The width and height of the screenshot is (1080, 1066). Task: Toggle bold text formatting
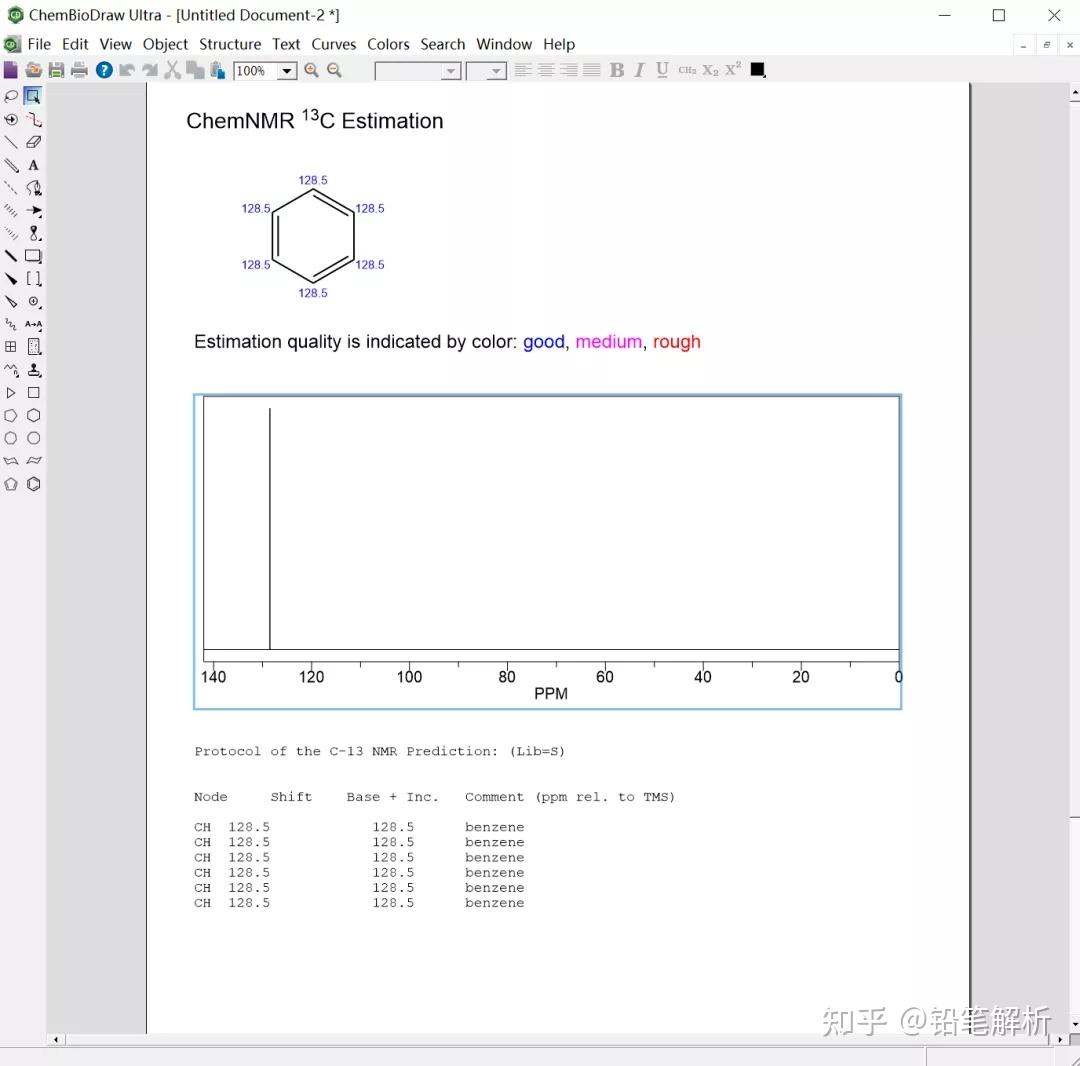pyautogui.click(x=617, y=70)
